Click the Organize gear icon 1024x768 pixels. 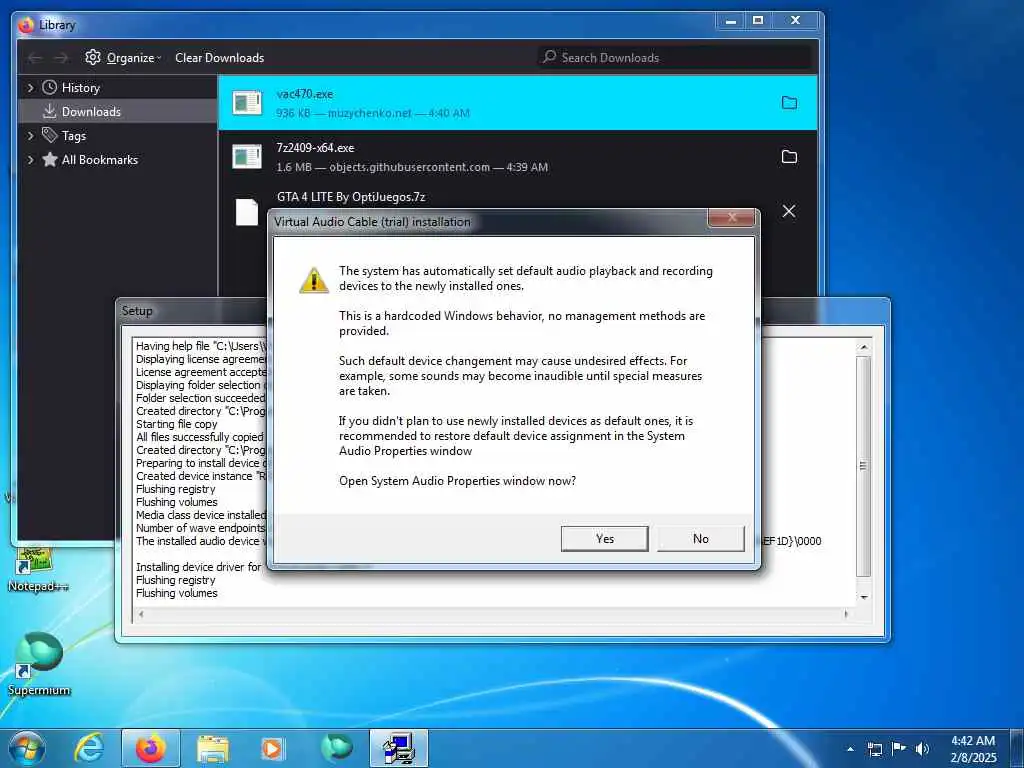pyautogui.click(x=93, y=57)
